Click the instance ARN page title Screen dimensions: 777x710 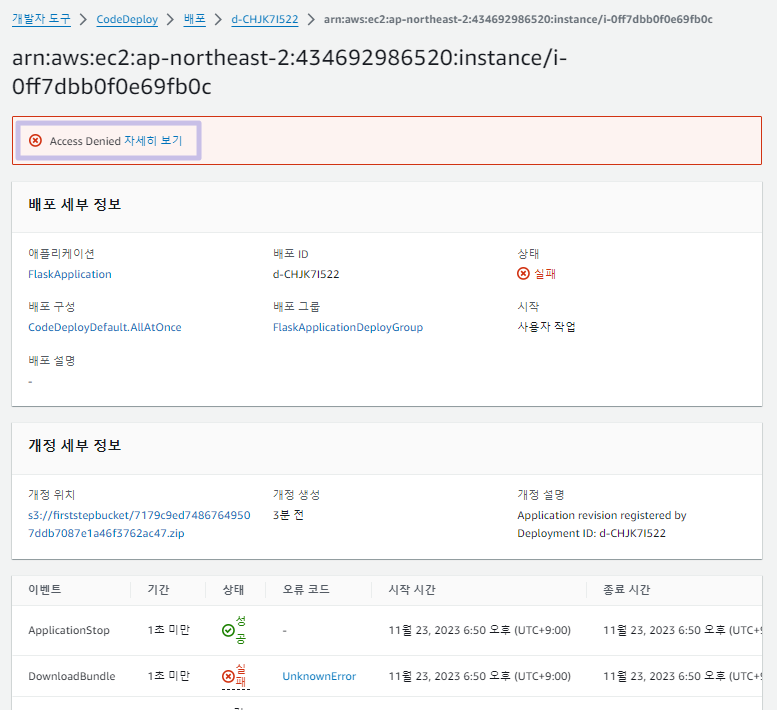tap(289, 72)
